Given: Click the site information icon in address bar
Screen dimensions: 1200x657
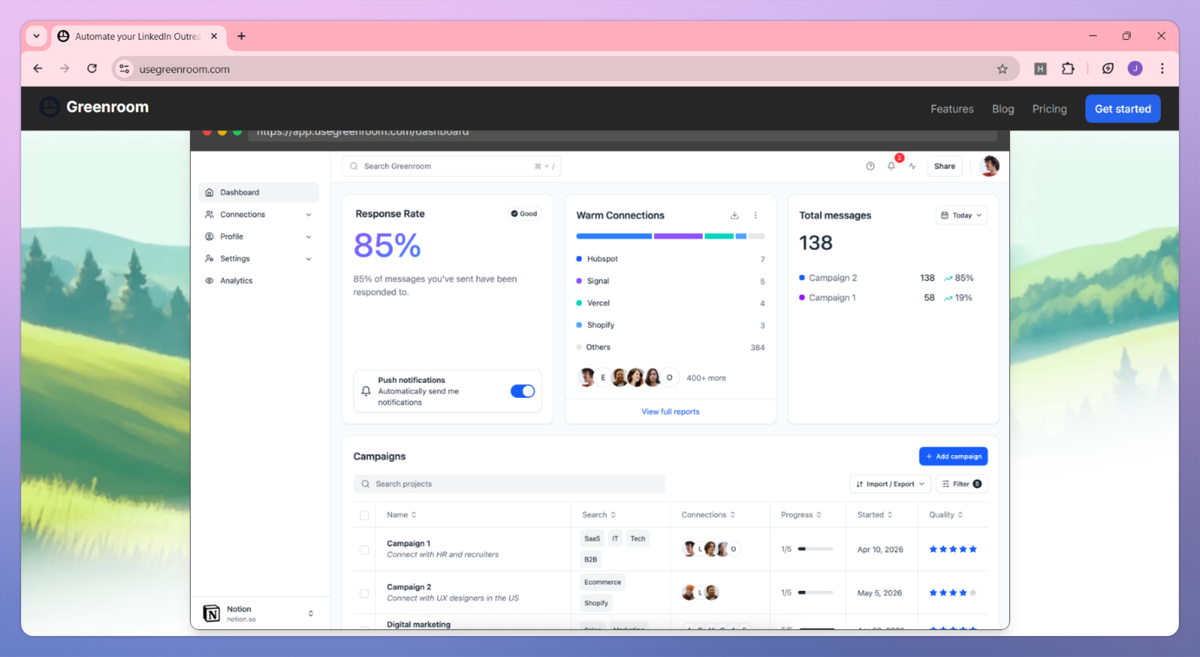Looking at the screenshot, I should 124,69.
